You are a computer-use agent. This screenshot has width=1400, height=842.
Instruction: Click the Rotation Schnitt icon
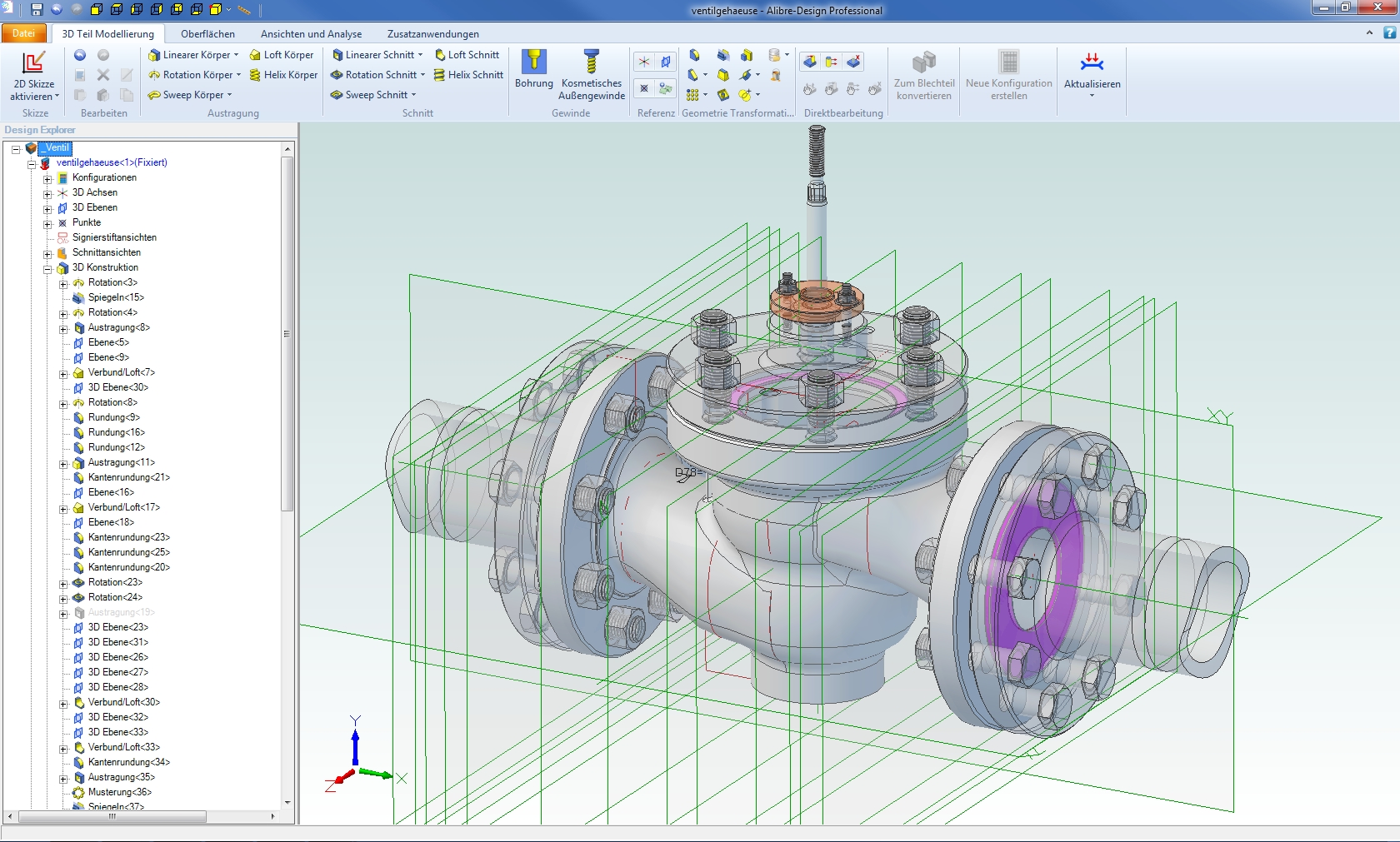click(x=337, y=75)
